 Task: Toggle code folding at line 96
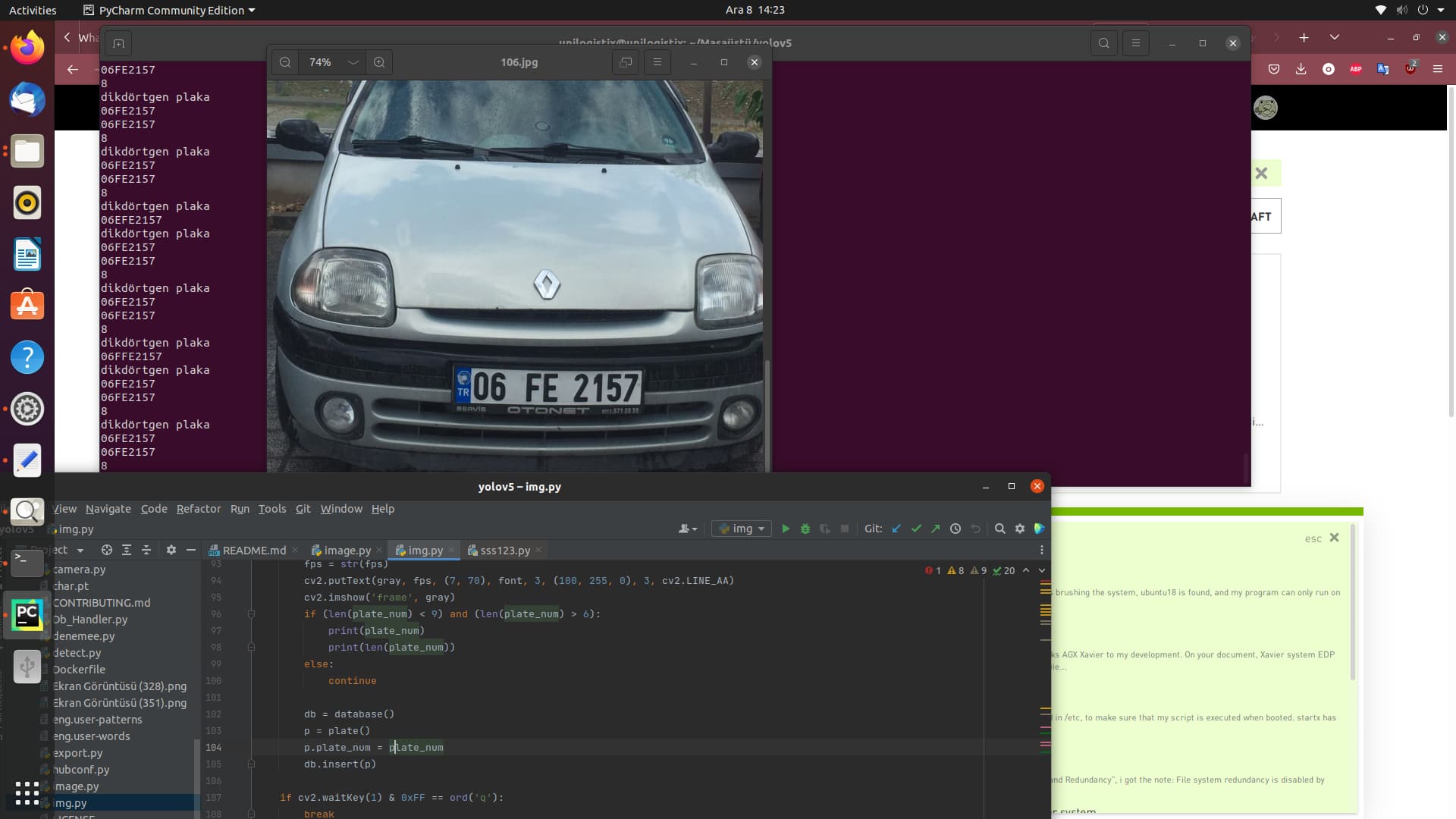pyautogui.click(x=251, y=613)
